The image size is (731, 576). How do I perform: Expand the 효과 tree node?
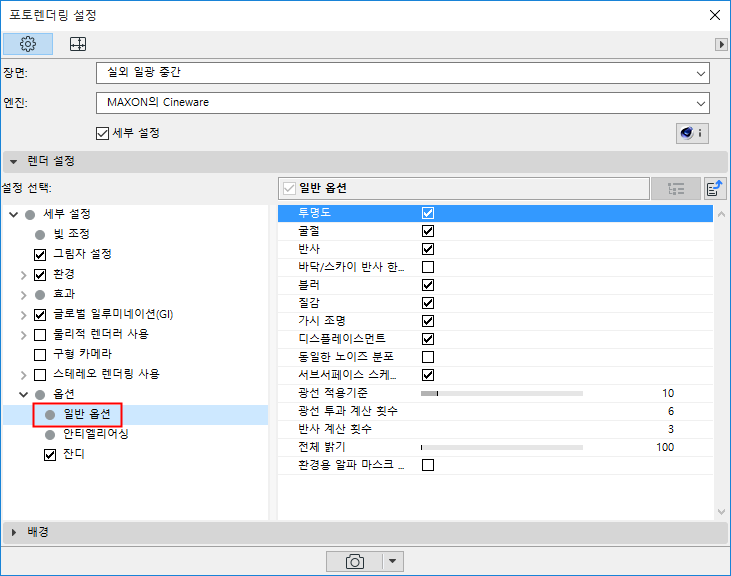tap(23, 295)
